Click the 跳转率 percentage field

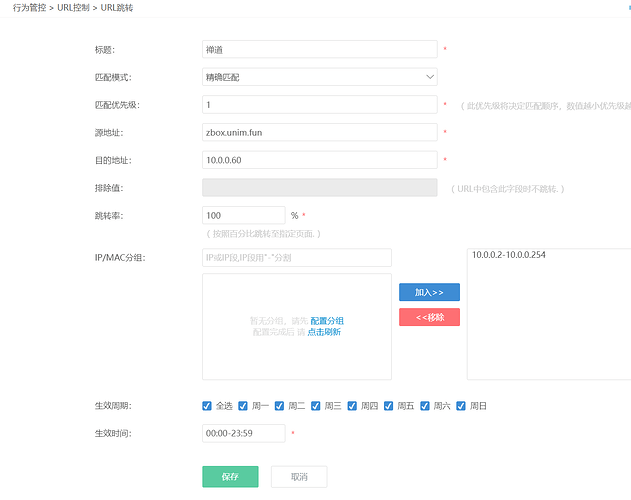[x=243, y=215]
